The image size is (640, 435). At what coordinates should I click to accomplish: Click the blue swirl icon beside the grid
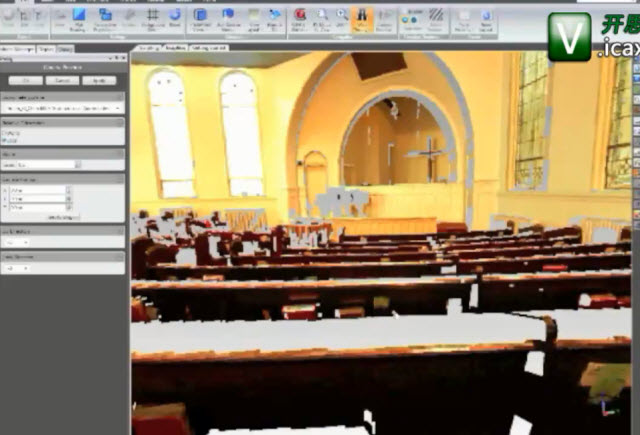[x=175, y=15]
